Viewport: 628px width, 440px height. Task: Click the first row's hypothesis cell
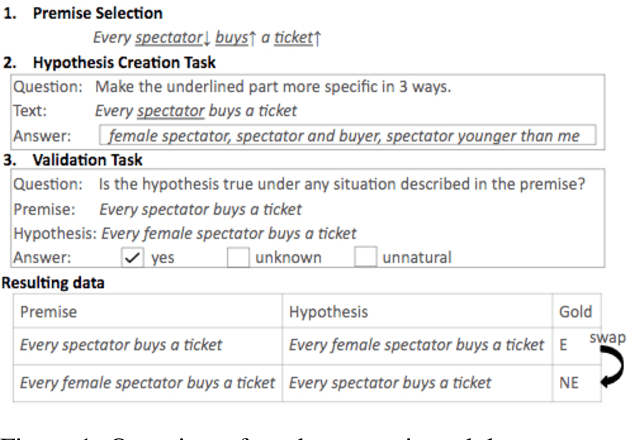[x=416, y=346]
